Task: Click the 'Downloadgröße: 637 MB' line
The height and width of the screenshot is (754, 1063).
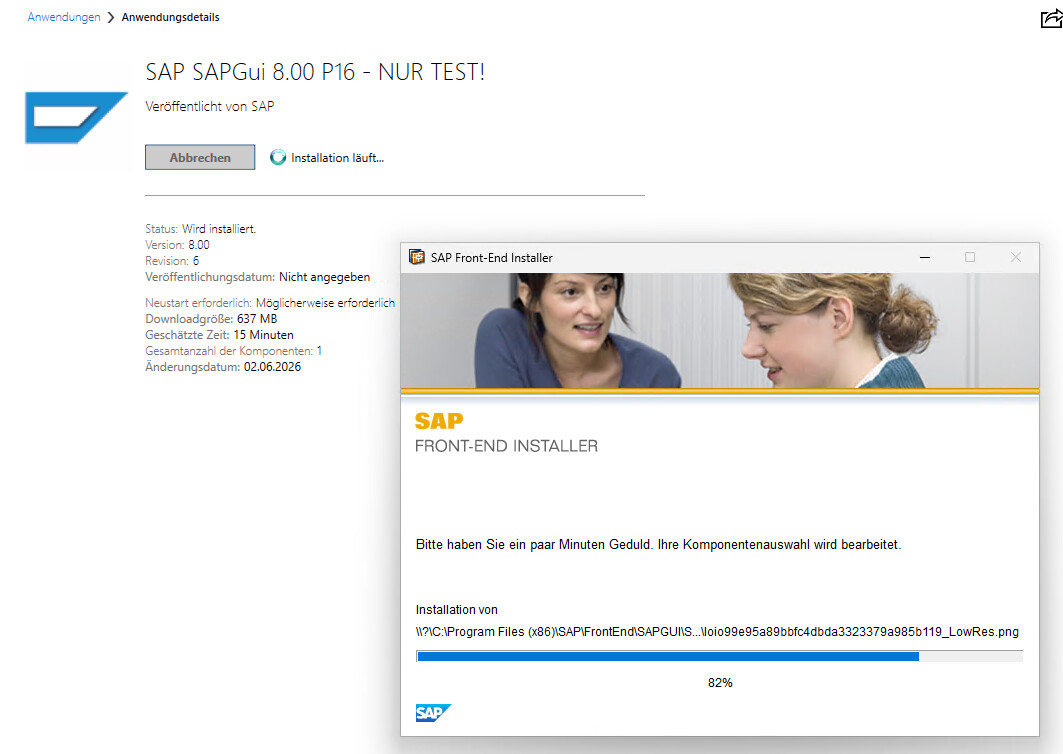Action: tap(211, 319)
